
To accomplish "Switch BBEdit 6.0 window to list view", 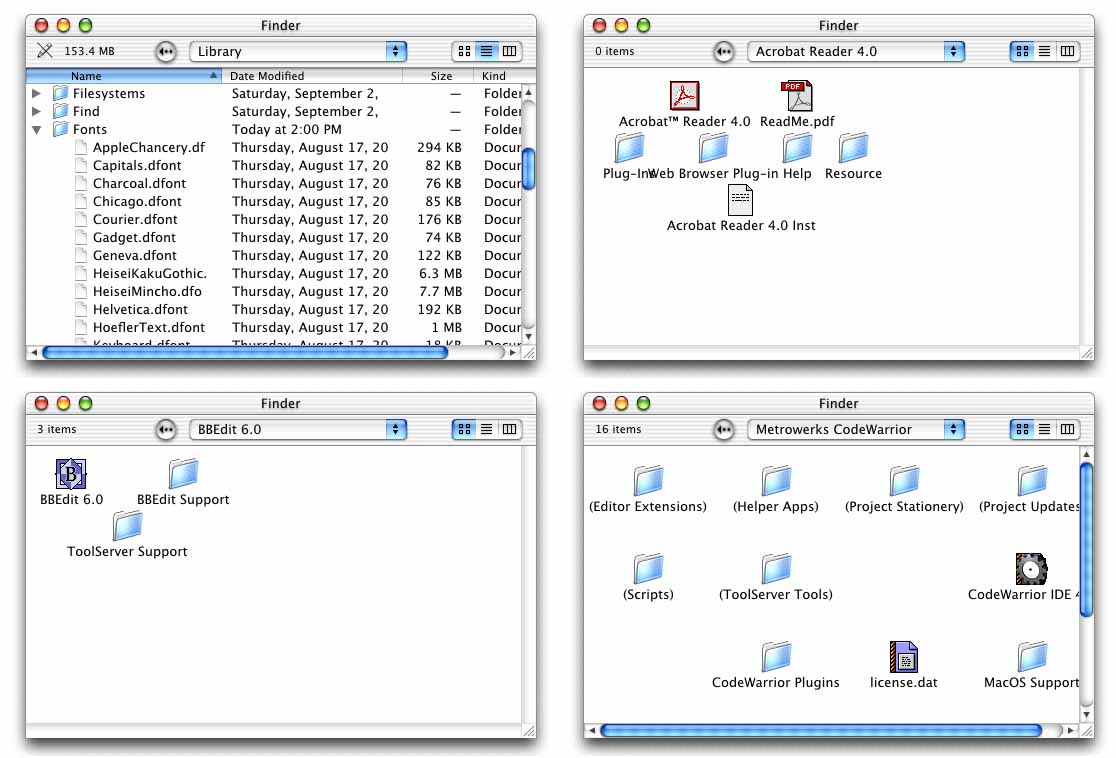I will click(486, 429).
